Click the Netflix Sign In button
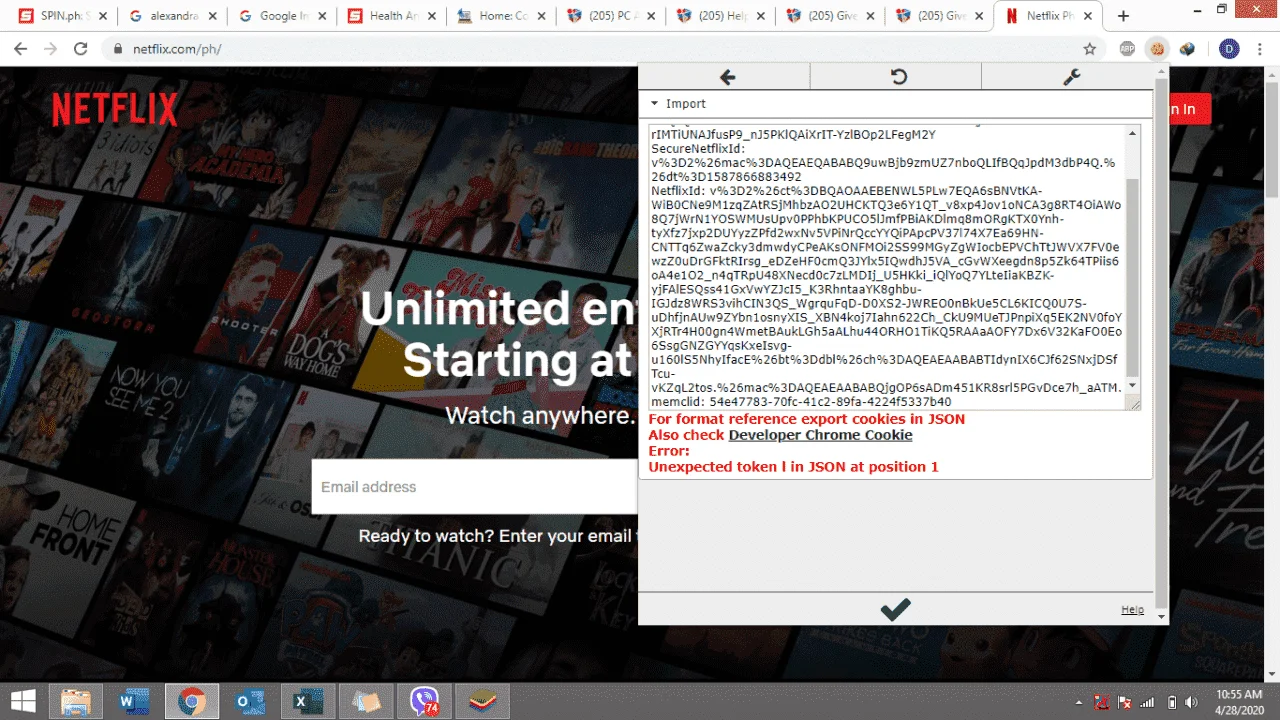 (1190, 109)
